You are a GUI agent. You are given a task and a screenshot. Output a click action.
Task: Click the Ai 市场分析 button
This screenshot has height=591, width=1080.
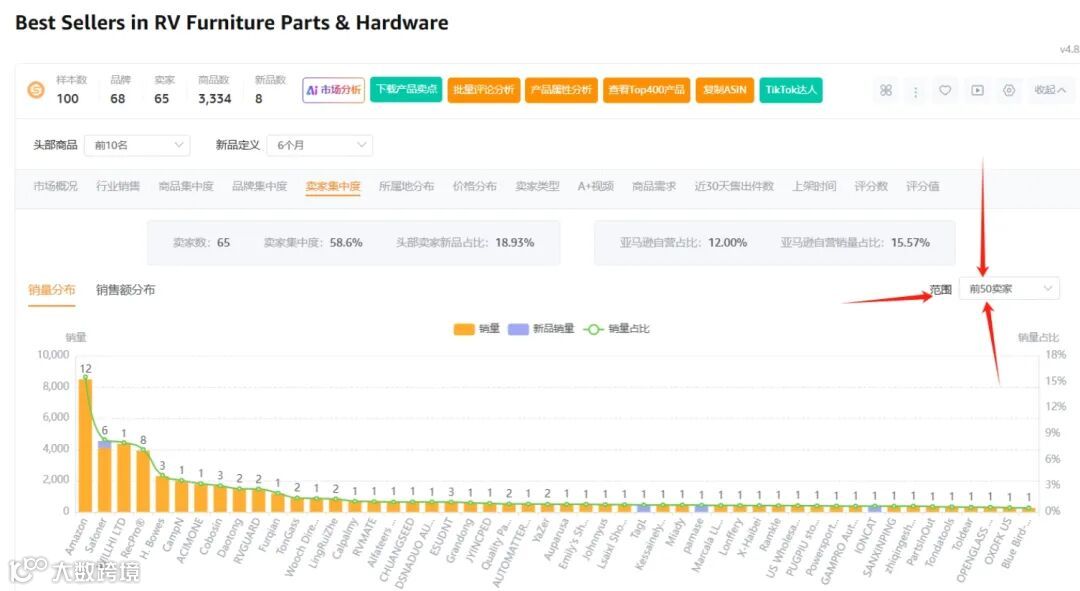click(x=333, y=90)
